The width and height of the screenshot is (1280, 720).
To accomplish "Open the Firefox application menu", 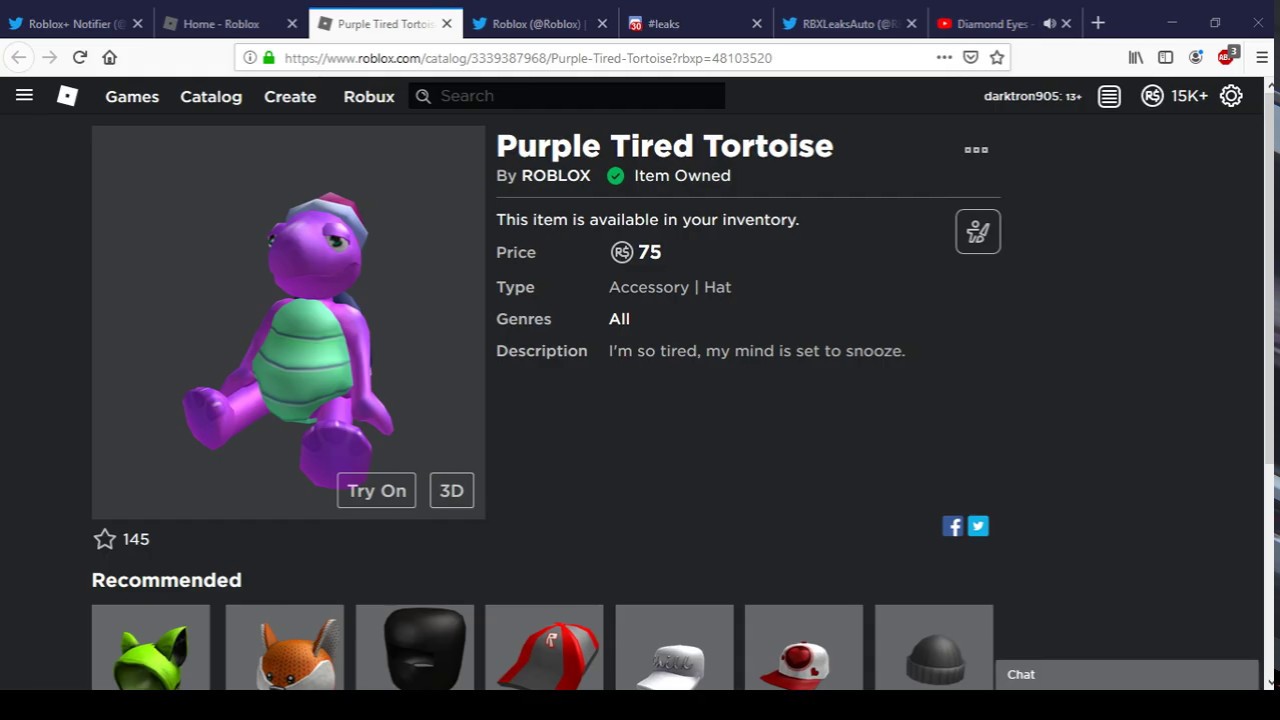I will 1262,58.
